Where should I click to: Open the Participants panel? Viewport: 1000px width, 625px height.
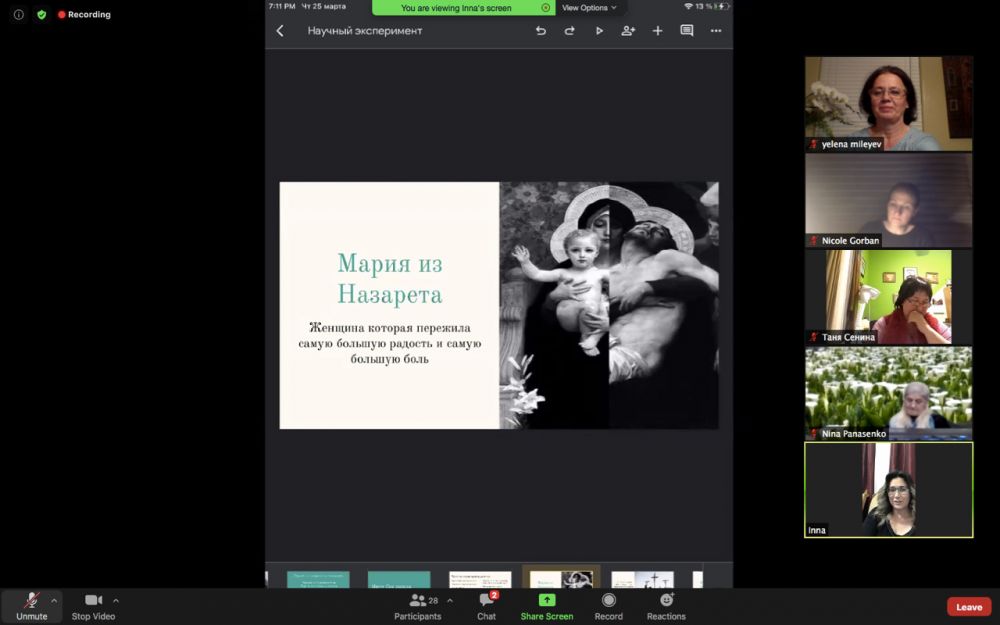pos(418,606)
